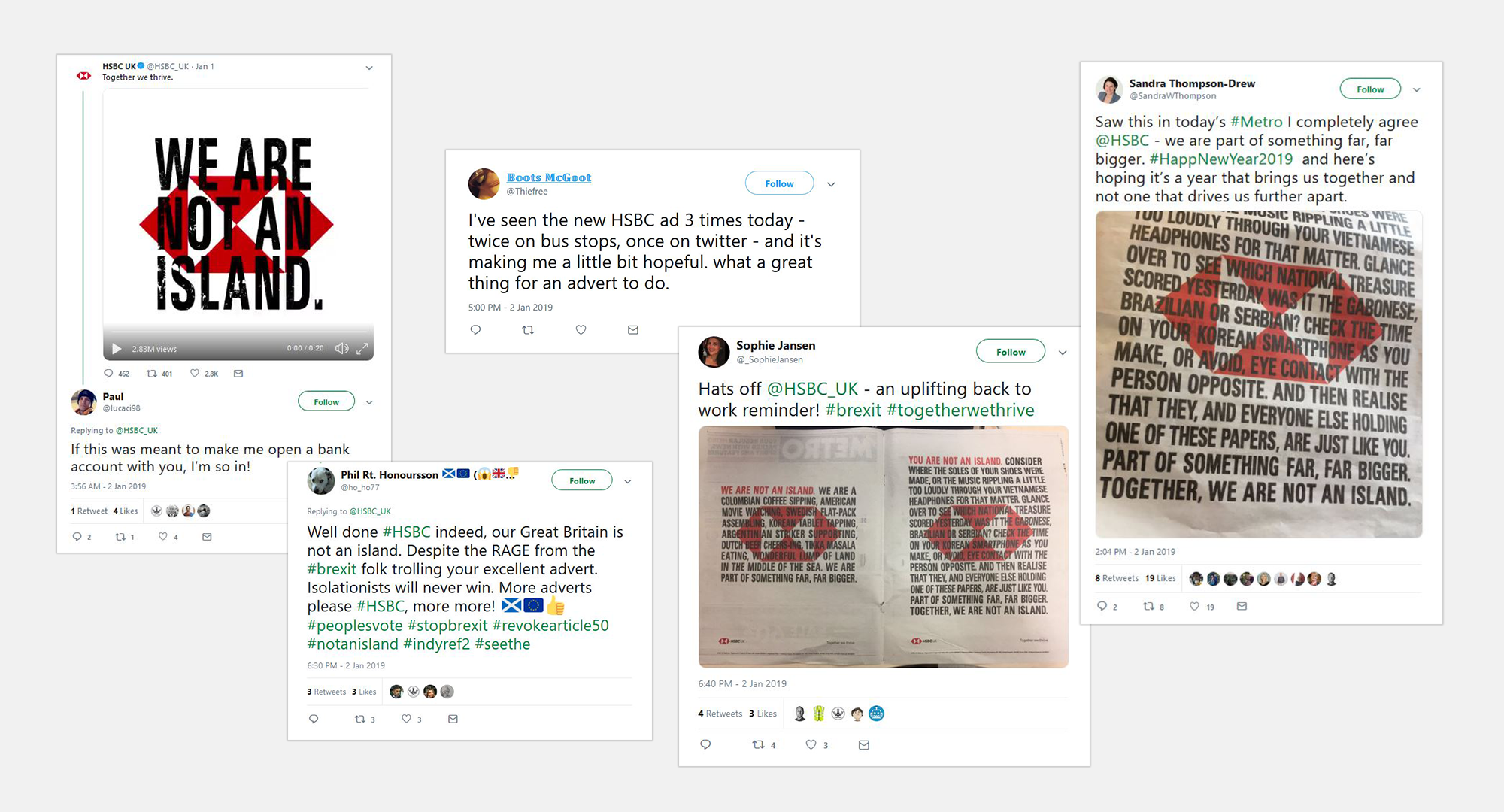Seek the HSBC video progress bar

[238, 331]
